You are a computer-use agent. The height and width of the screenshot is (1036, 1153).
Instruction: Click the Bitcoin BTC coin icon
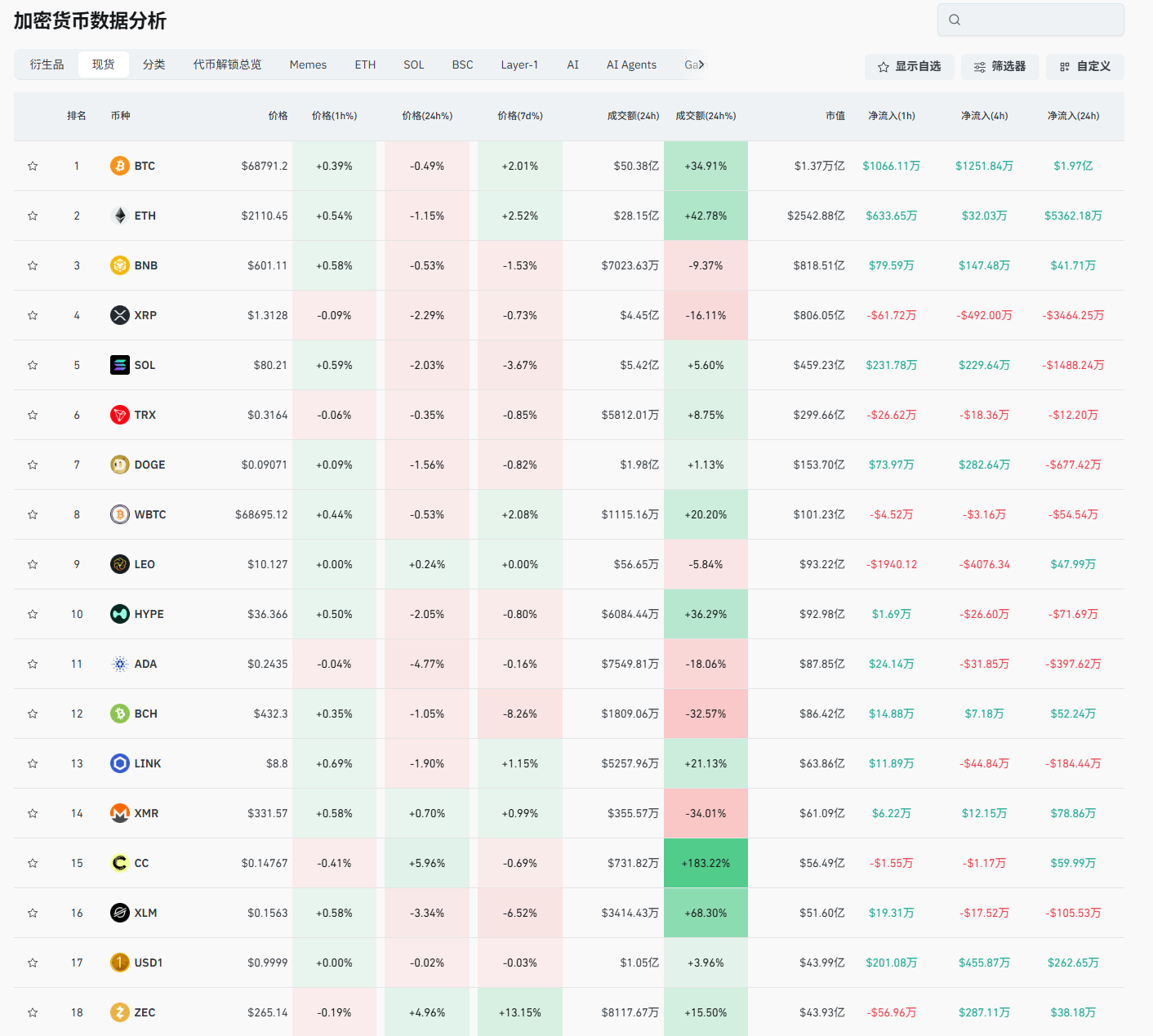pyautogui.click(x=120, y=166)
